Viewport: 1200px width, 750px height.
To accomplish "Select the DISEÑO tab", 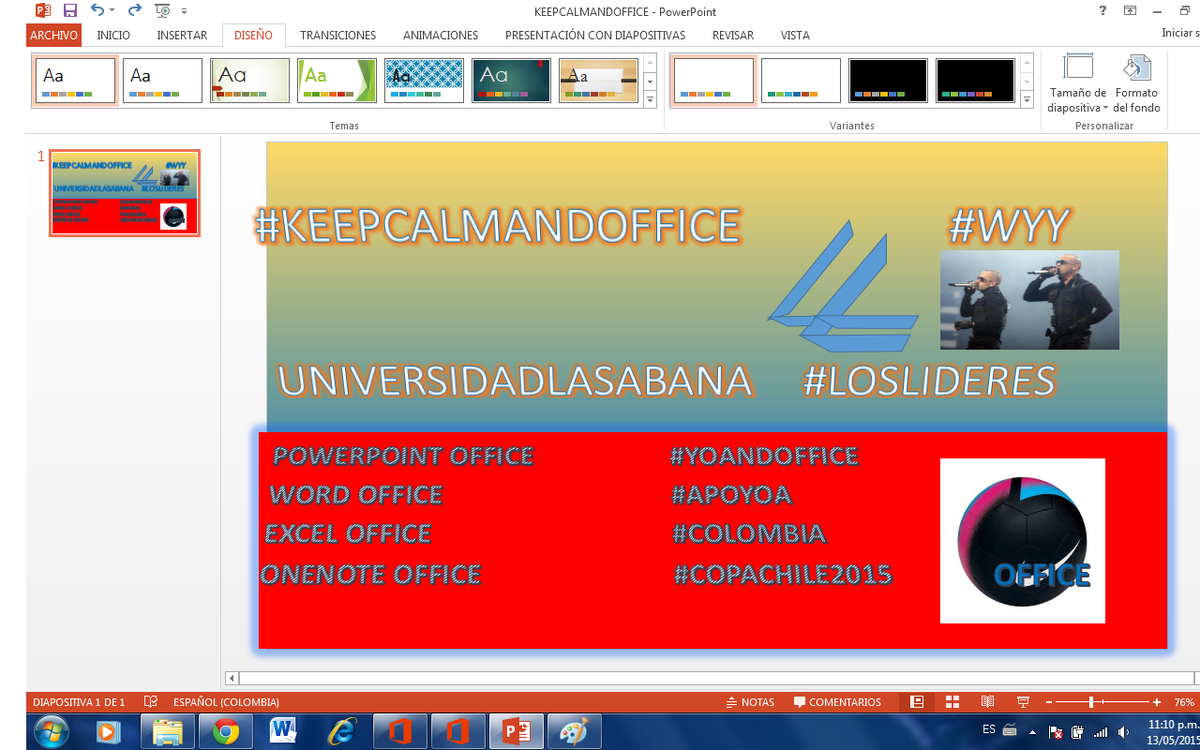I will coord(253,35).
